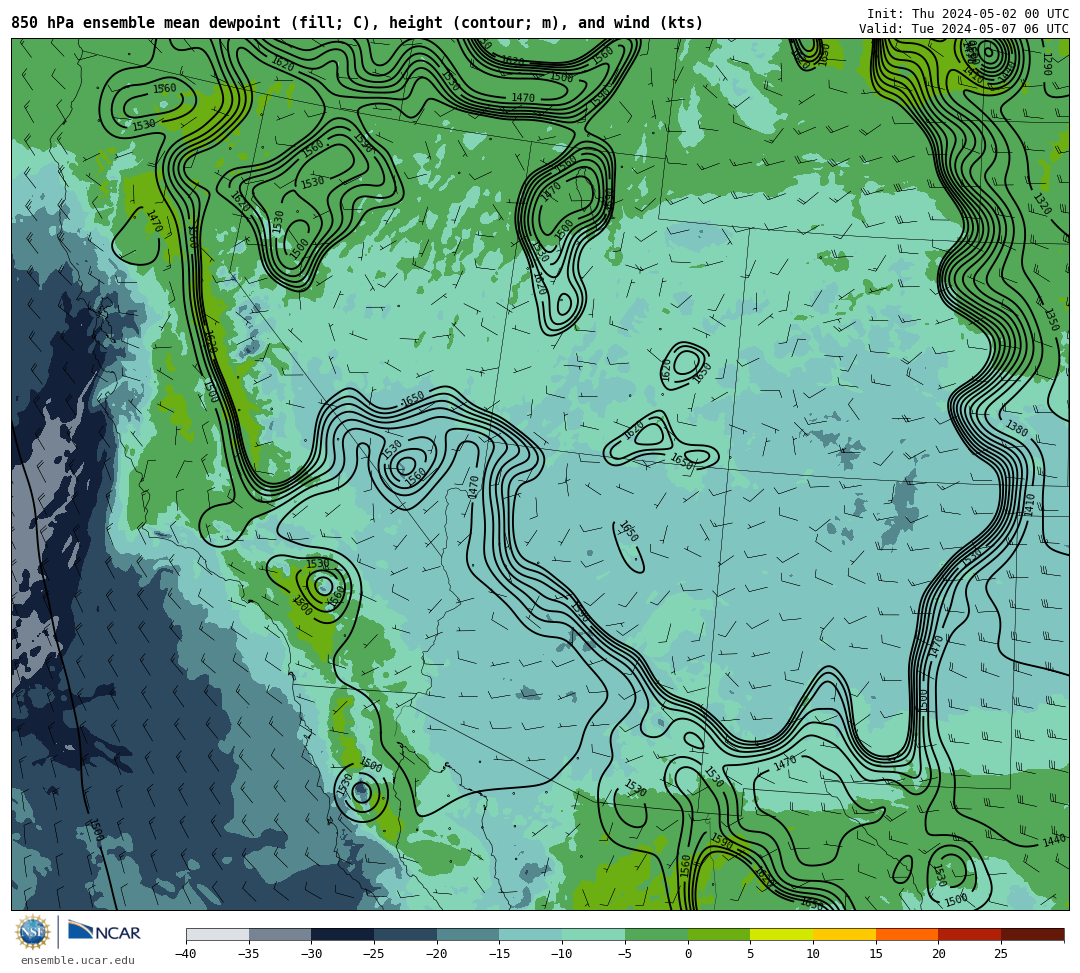Click the 10 colorbar tick label
The width and height of the screenshot is (1080, 973).
pyautogui.click(x=813, y=954)
